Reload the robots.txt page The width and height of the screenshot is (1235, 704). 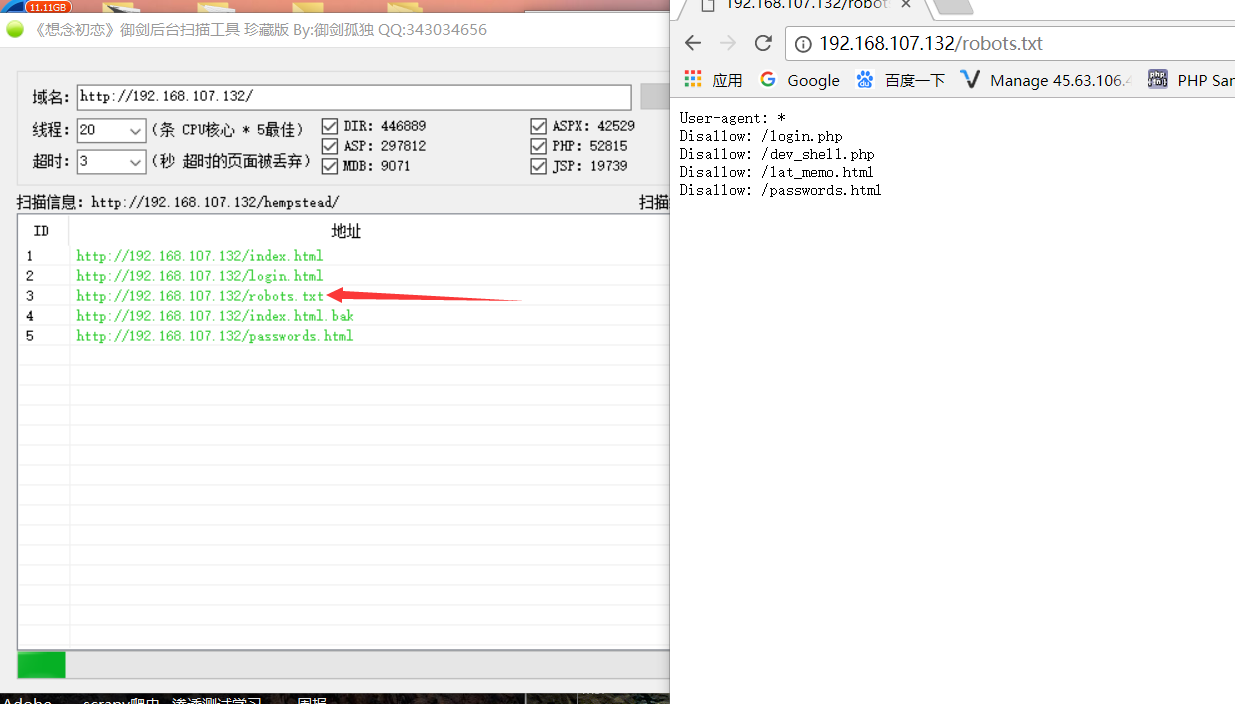[x=763, y=43]
